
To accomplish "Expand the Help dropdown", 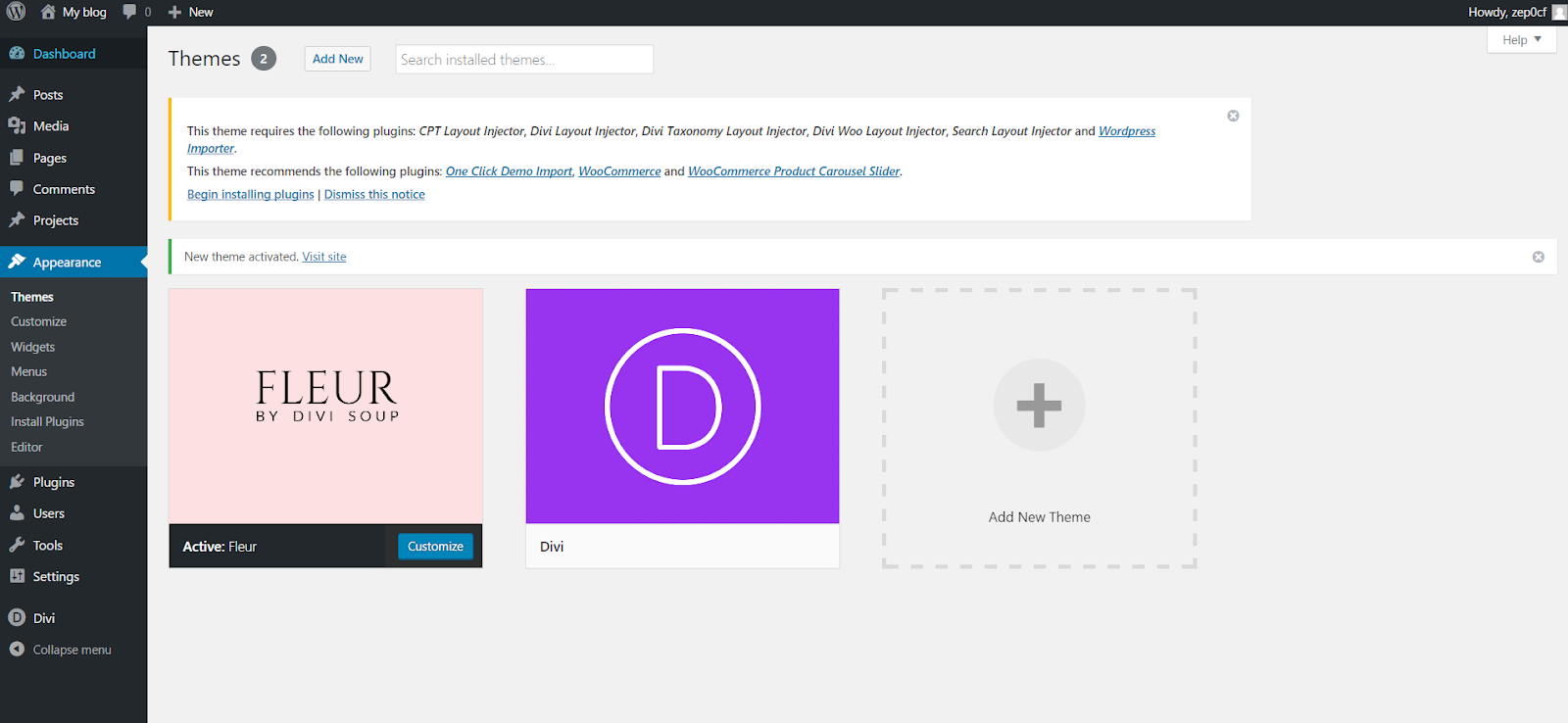I will [x=1521, y=39].
